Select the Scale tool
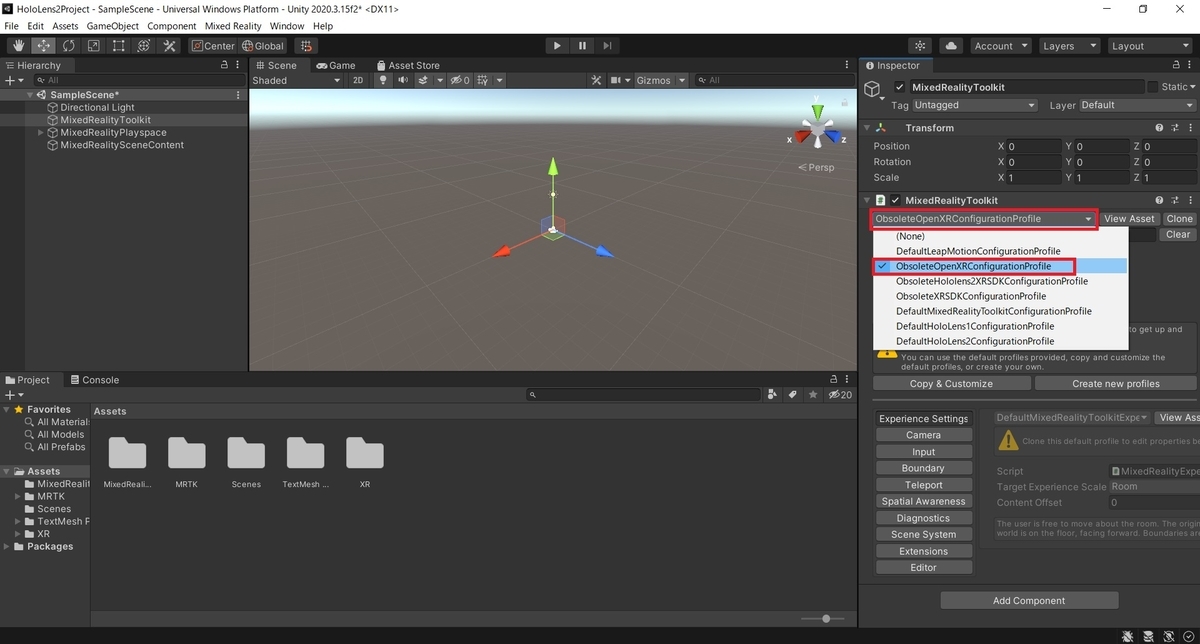The width and height of the screenshot is (1200, 644). tap(94, 46)
